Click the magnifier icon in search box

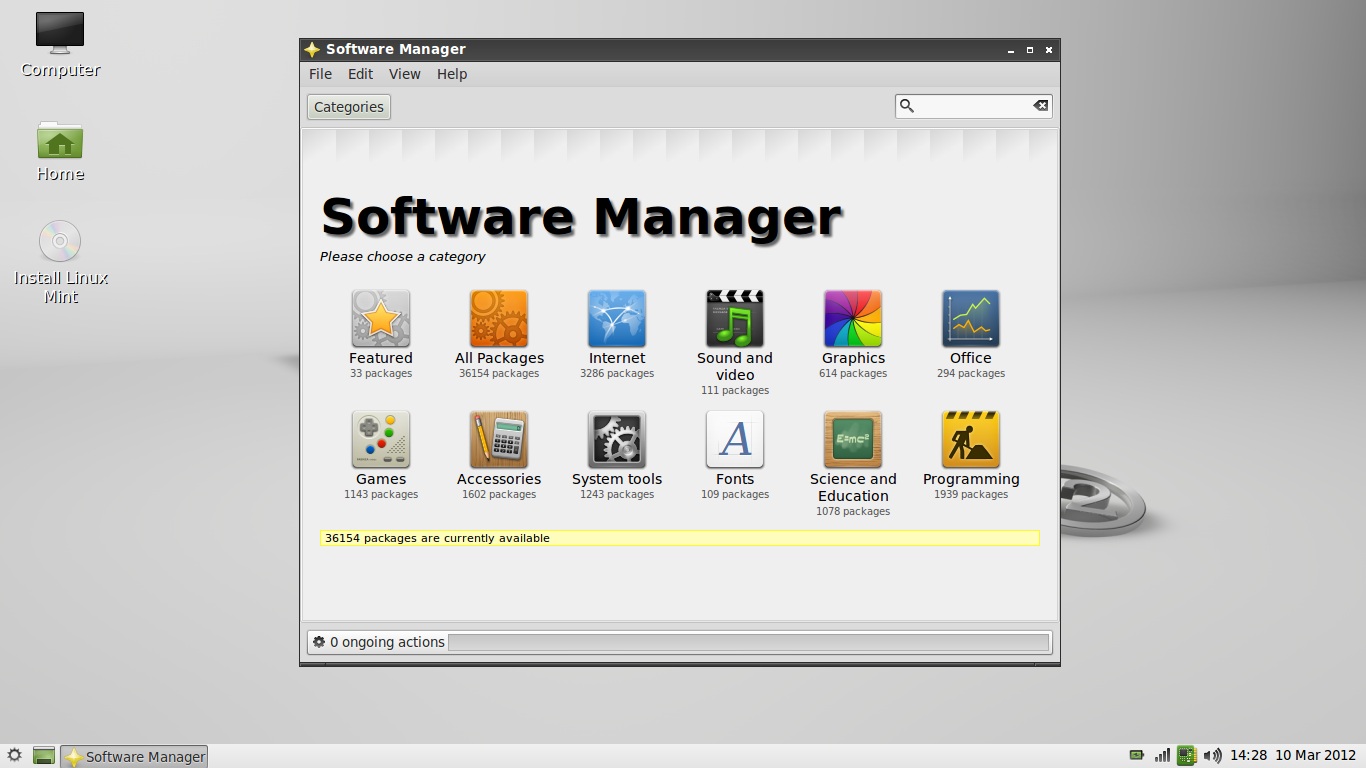click(x=907, y=106)
